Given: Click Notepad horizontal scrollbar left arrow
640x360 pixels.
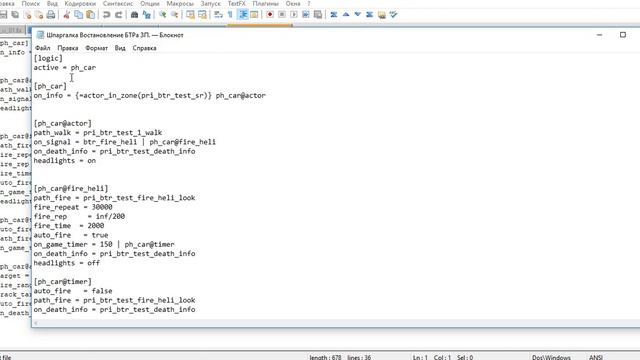Looking at the screenshot, I should (36, 323).
